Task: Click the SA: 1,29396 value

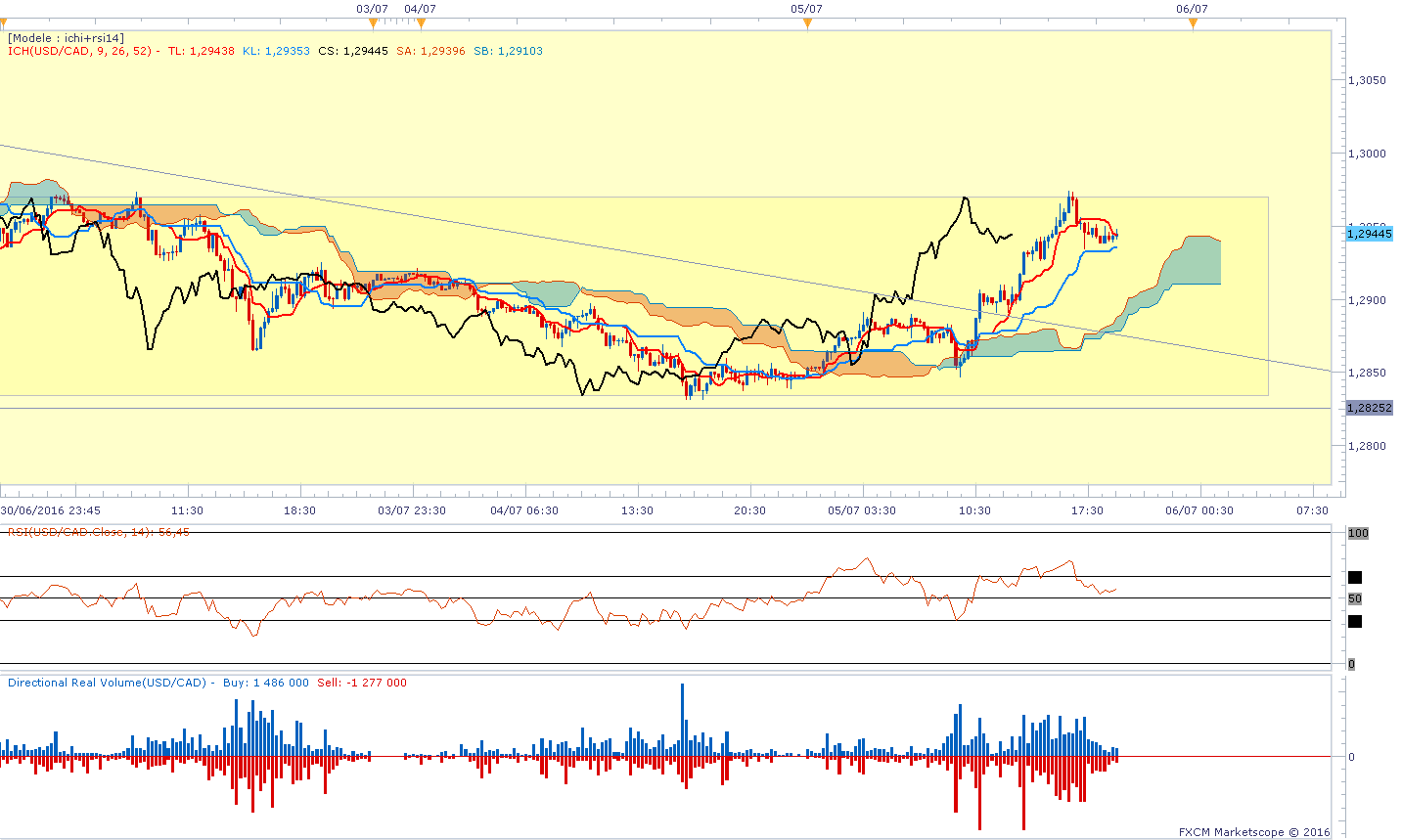Action: (x=430, y=51)
